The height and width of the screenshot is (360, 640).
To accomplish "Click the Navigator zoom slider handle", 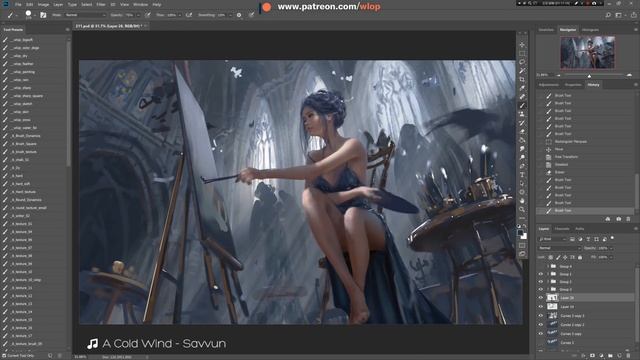I will pyautogui.click(x=589, y=76).
